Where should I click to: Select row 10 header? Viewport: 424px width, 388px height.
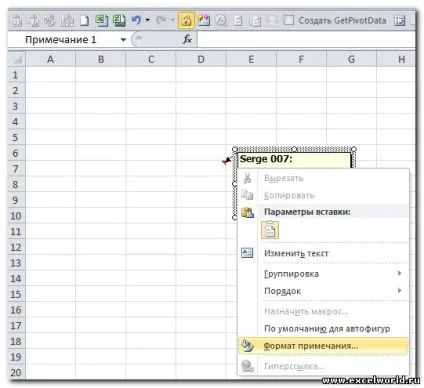click(16, 216)
